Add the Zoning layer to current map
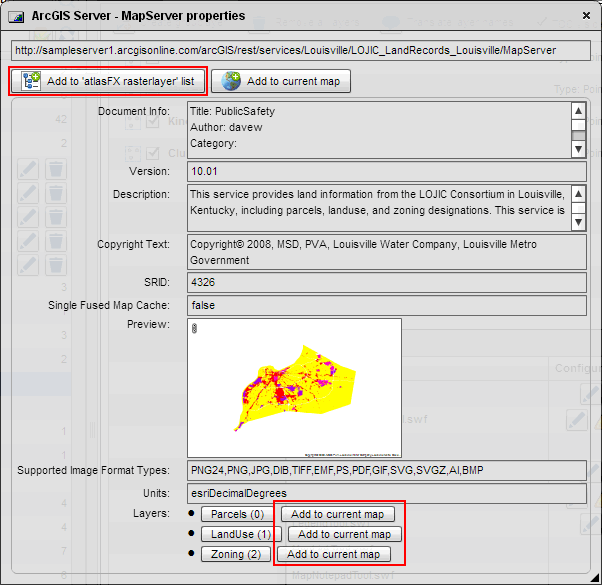Viewport: 602px width, 585px height. pos(334,554)
